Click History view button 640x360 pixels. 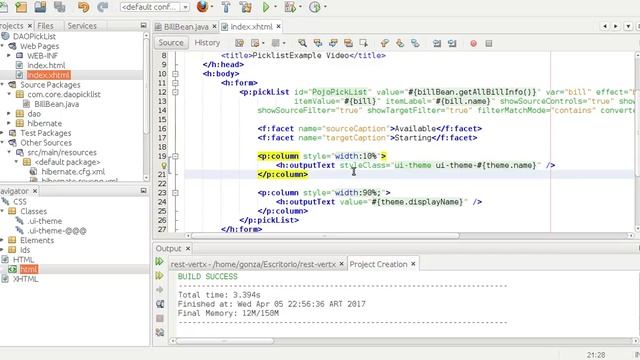[207, 42]
